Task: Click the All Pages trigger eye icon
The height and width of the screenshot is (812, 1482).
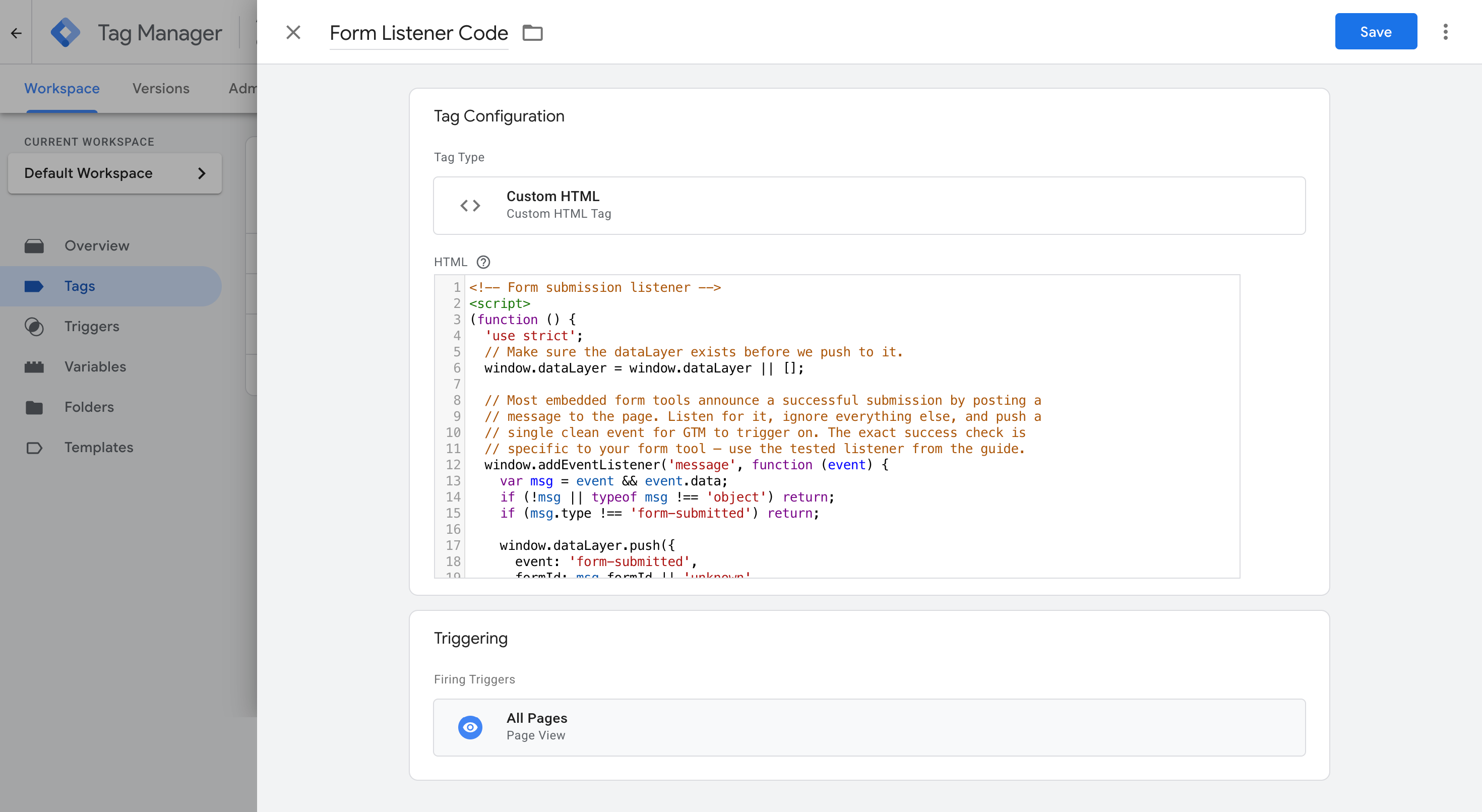Action: tap(470, 727)
